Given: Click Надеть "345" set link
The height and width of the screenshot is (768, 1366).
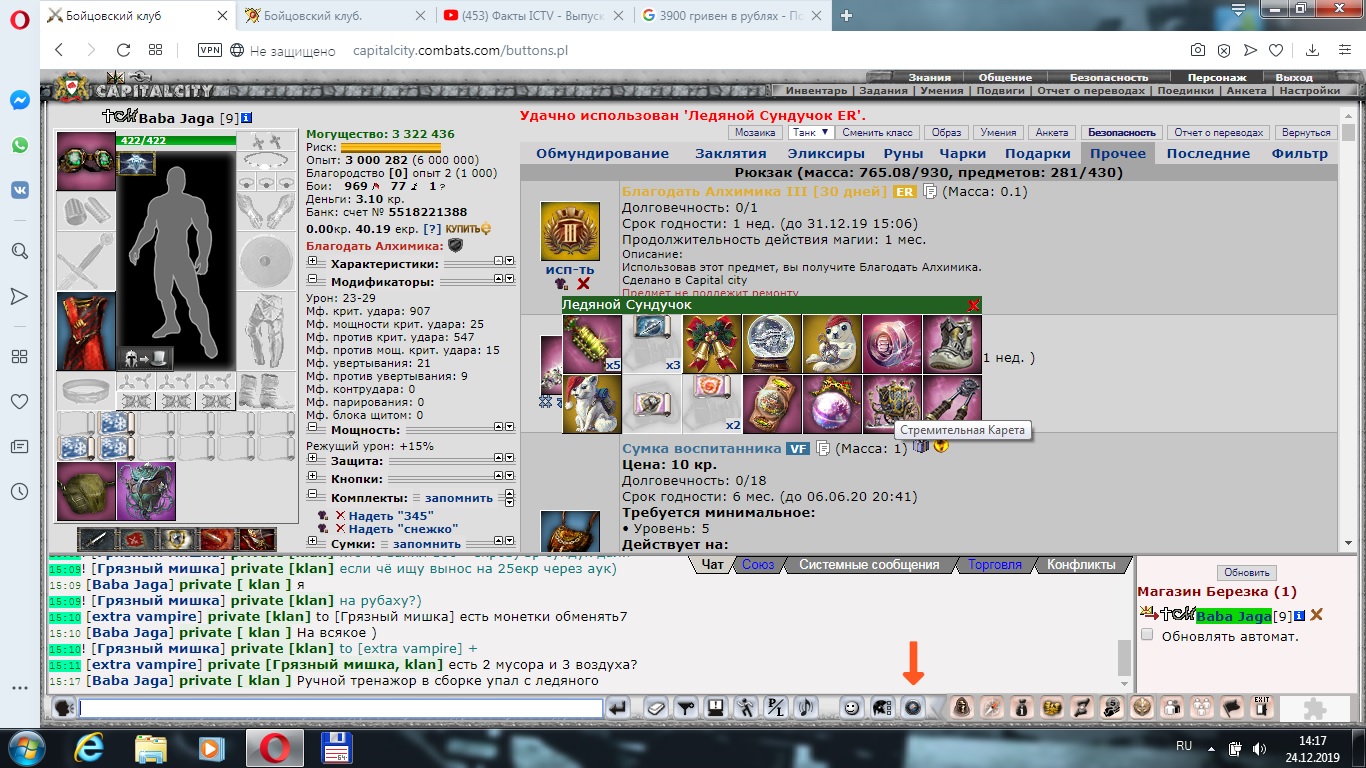Looking at the screenshot, I should (x=391, y=515).
